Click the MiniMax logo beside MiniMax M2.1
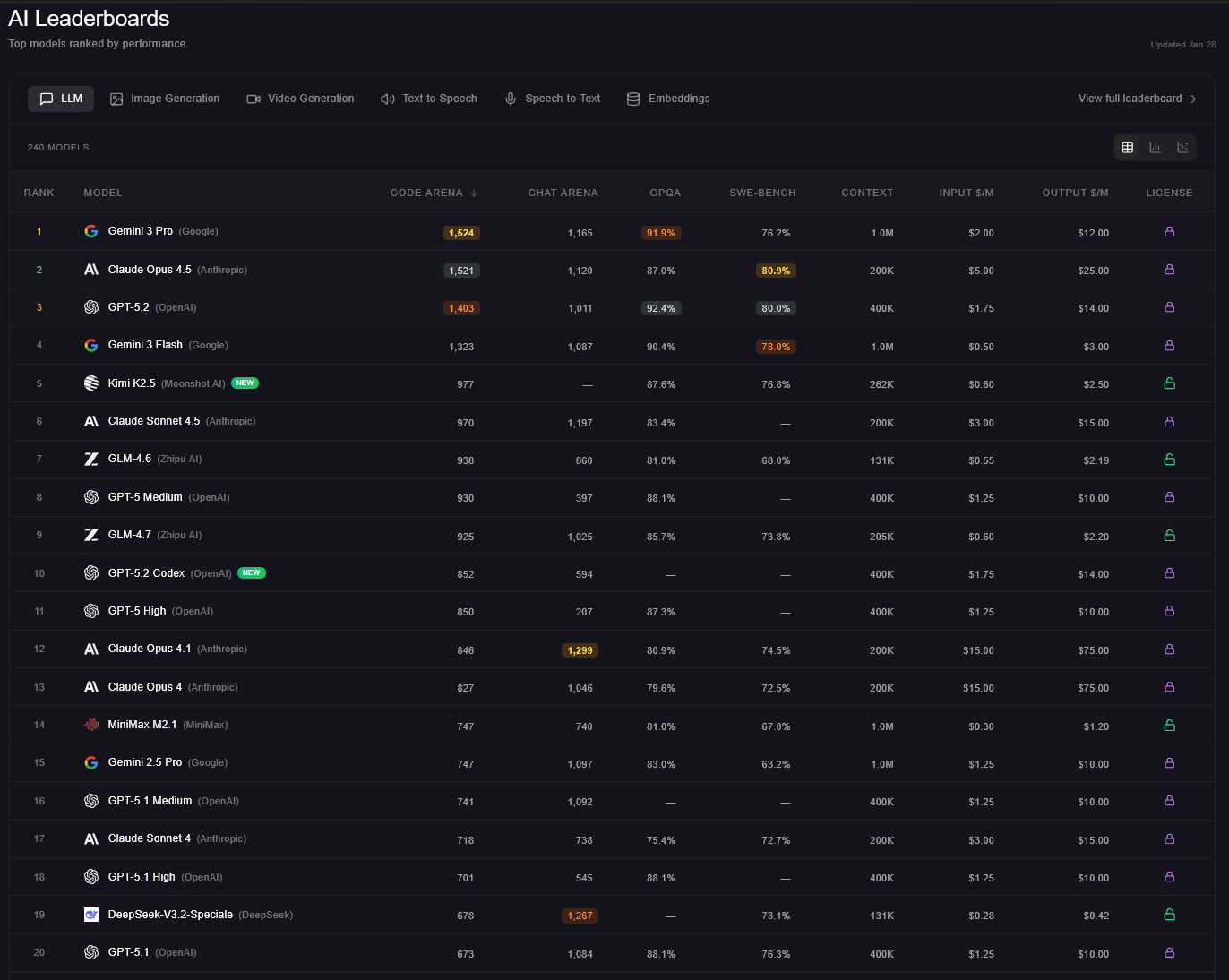This screenshot has height=980, width=1229. click(x=91, y=725)
